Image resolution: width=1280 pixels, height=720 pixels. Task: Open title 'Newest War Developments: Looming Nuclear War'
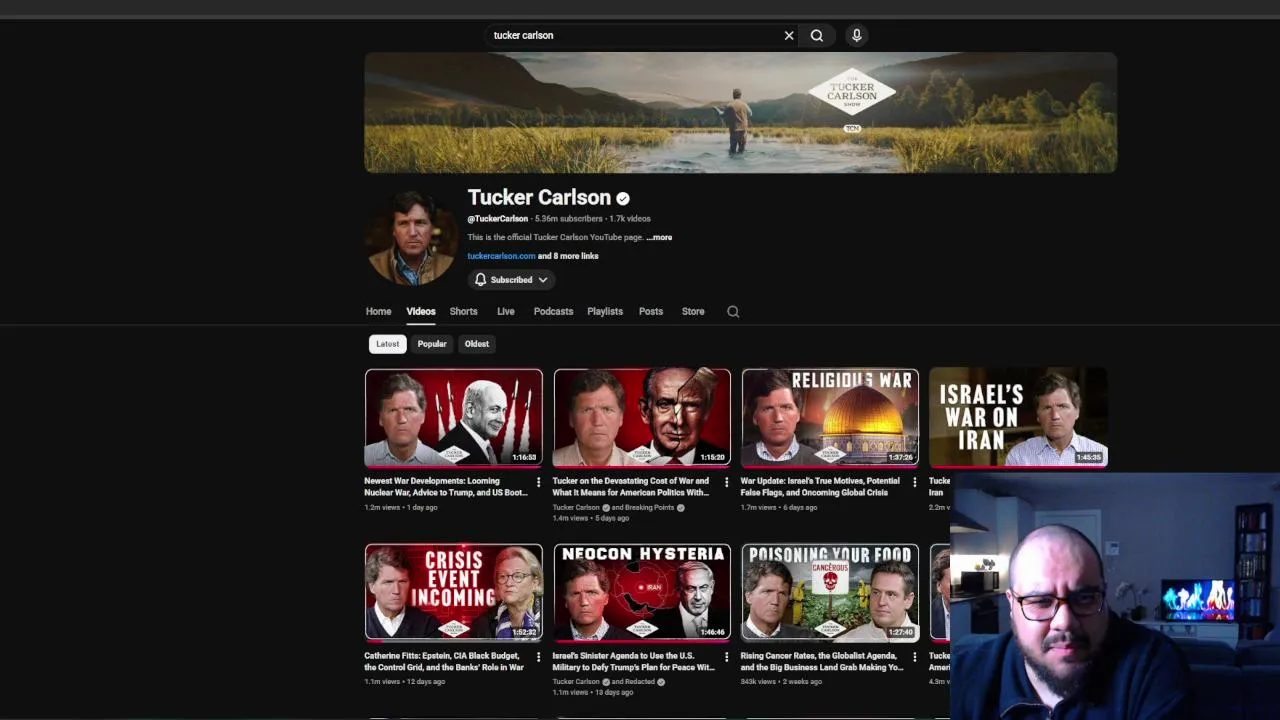tap(446, 487)
